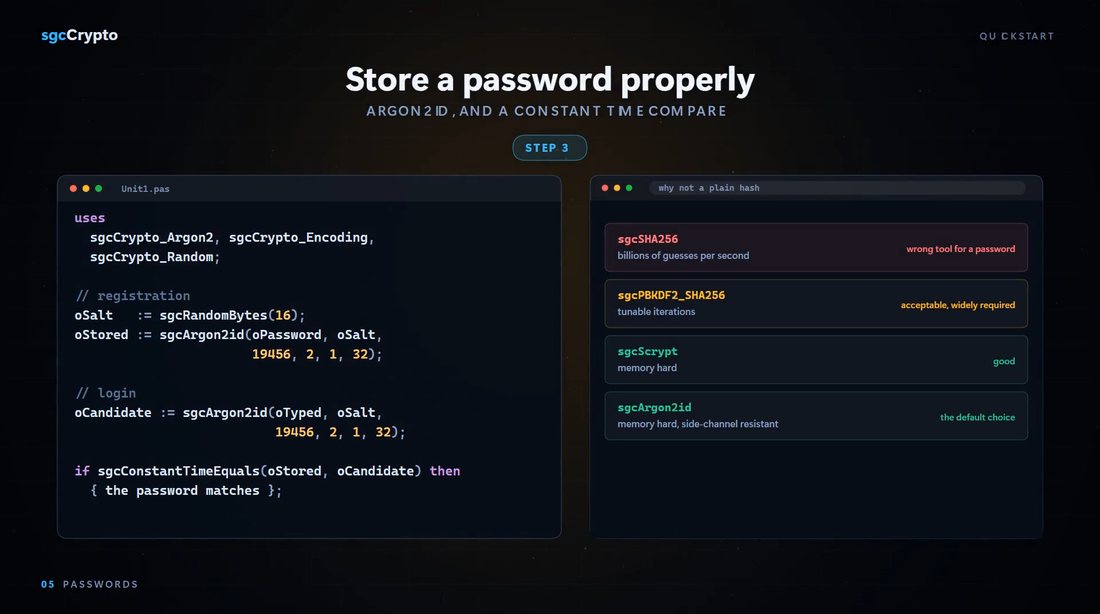The image size is (1100, 614).
Task: Click red dot in plain hash window
Action: pos(605,187)
